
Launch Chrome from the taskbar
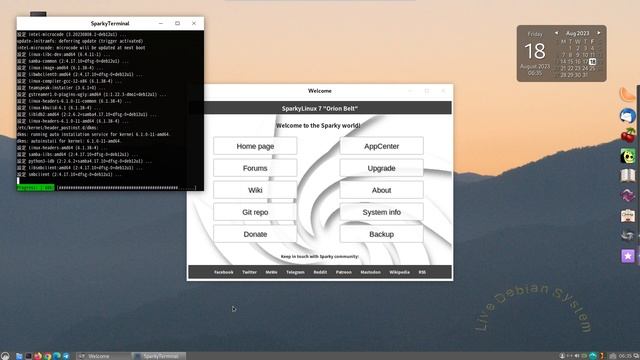pyautogui.click(x=47, y=356)
